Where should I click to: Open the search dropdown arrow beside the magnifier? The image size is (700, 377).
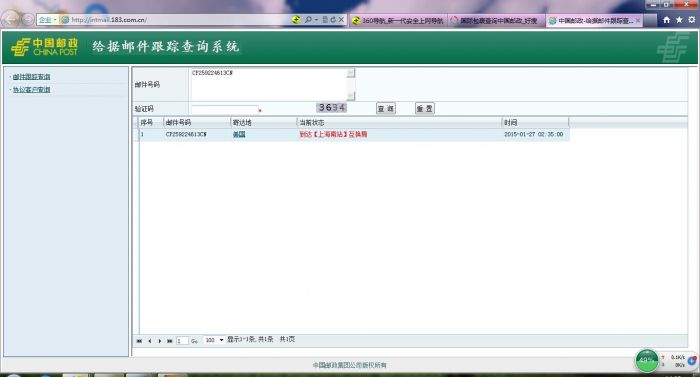pos(316,20)
